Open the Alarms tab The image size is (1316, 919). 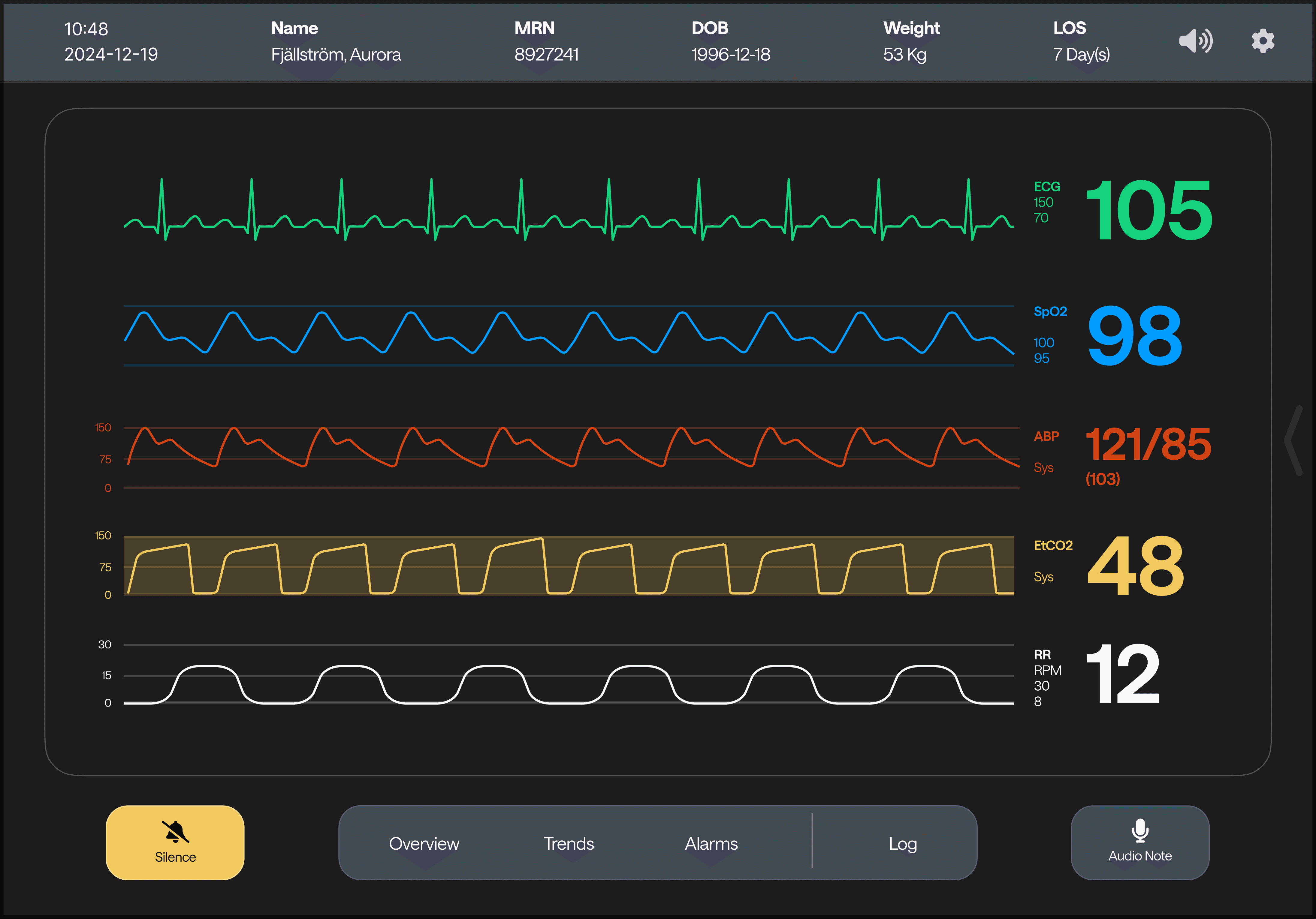(711, 843)
